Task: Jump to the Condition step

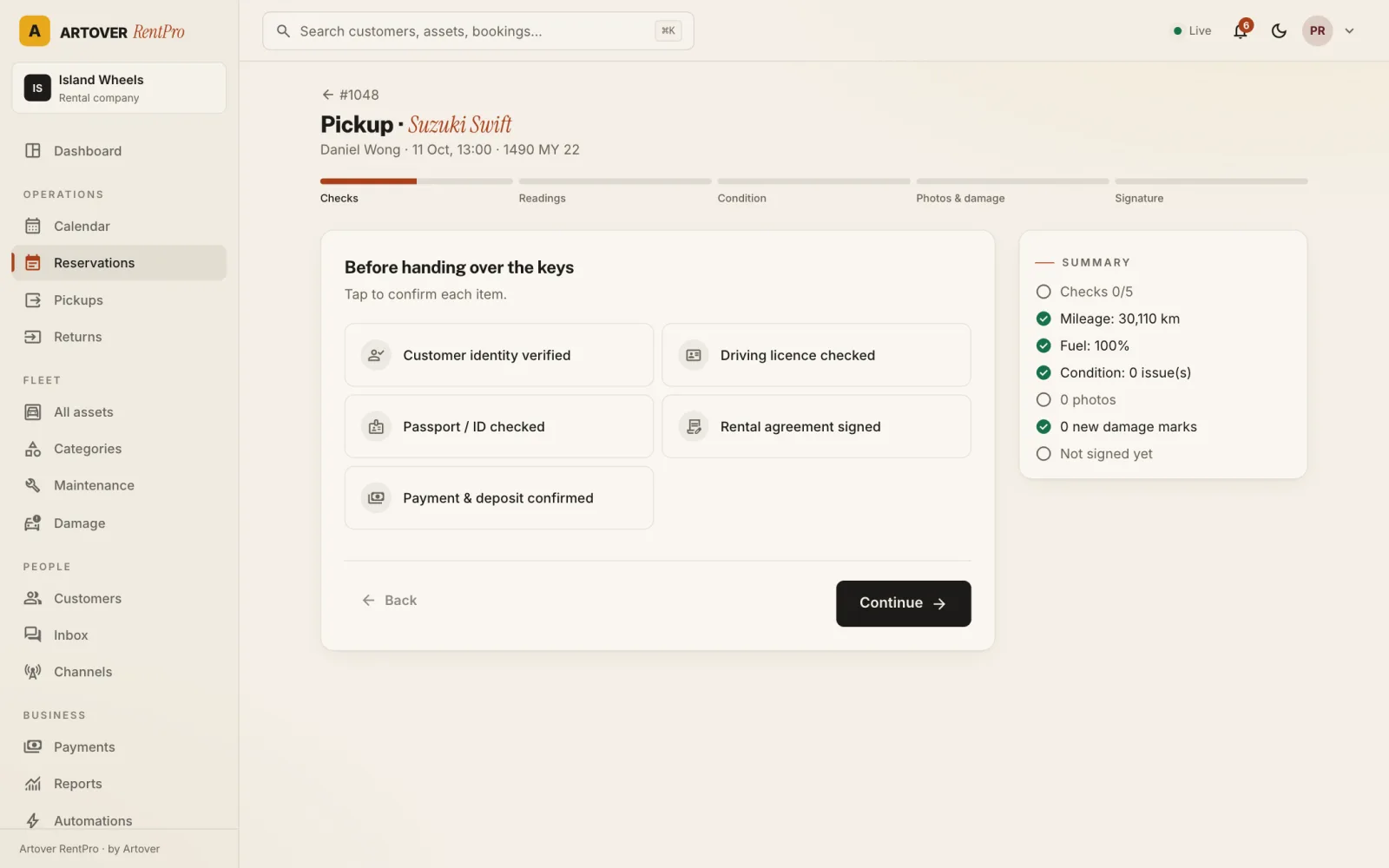Action: tap(813, 191)
